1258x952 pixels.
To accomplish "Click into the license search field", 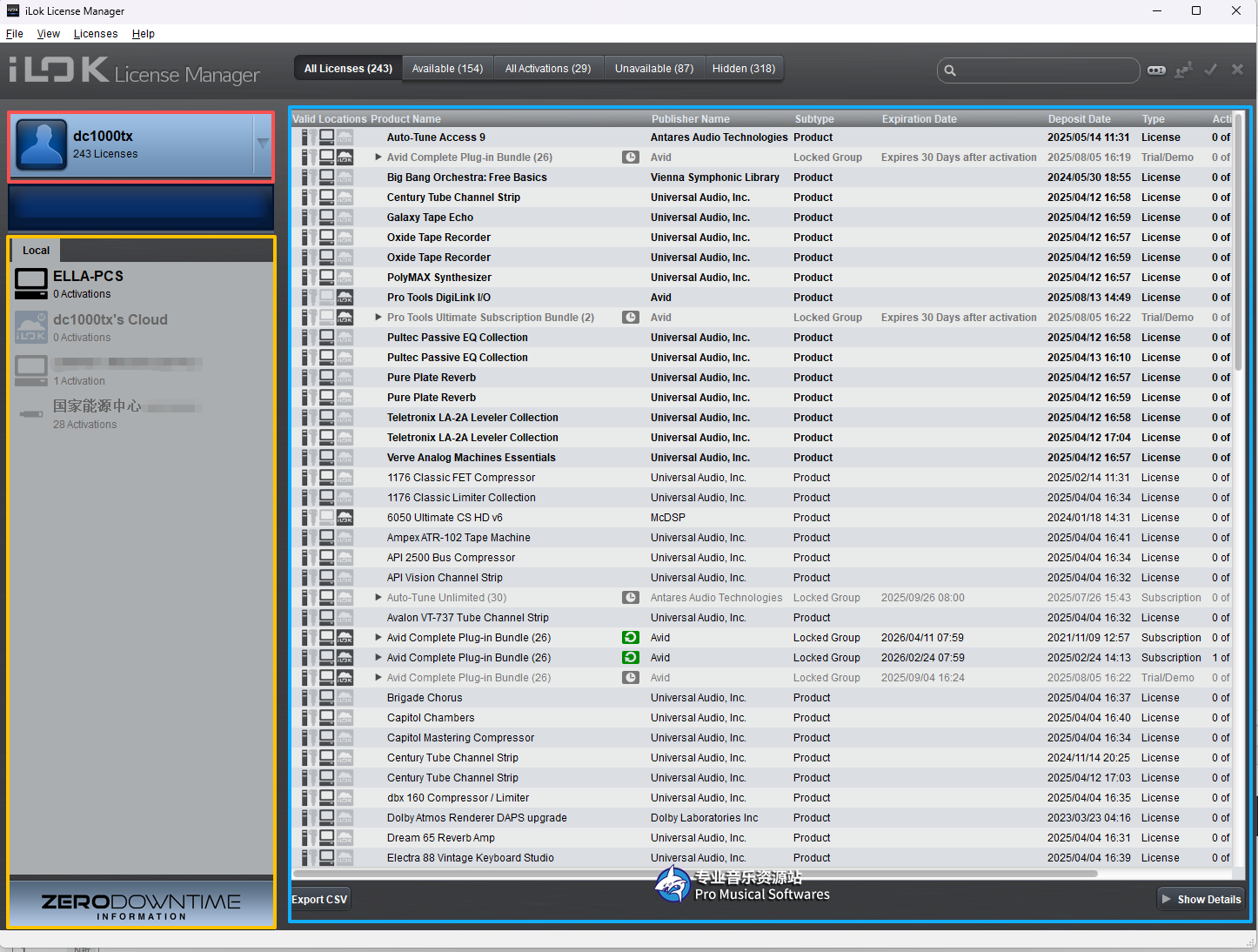I will click(1044, 70).
